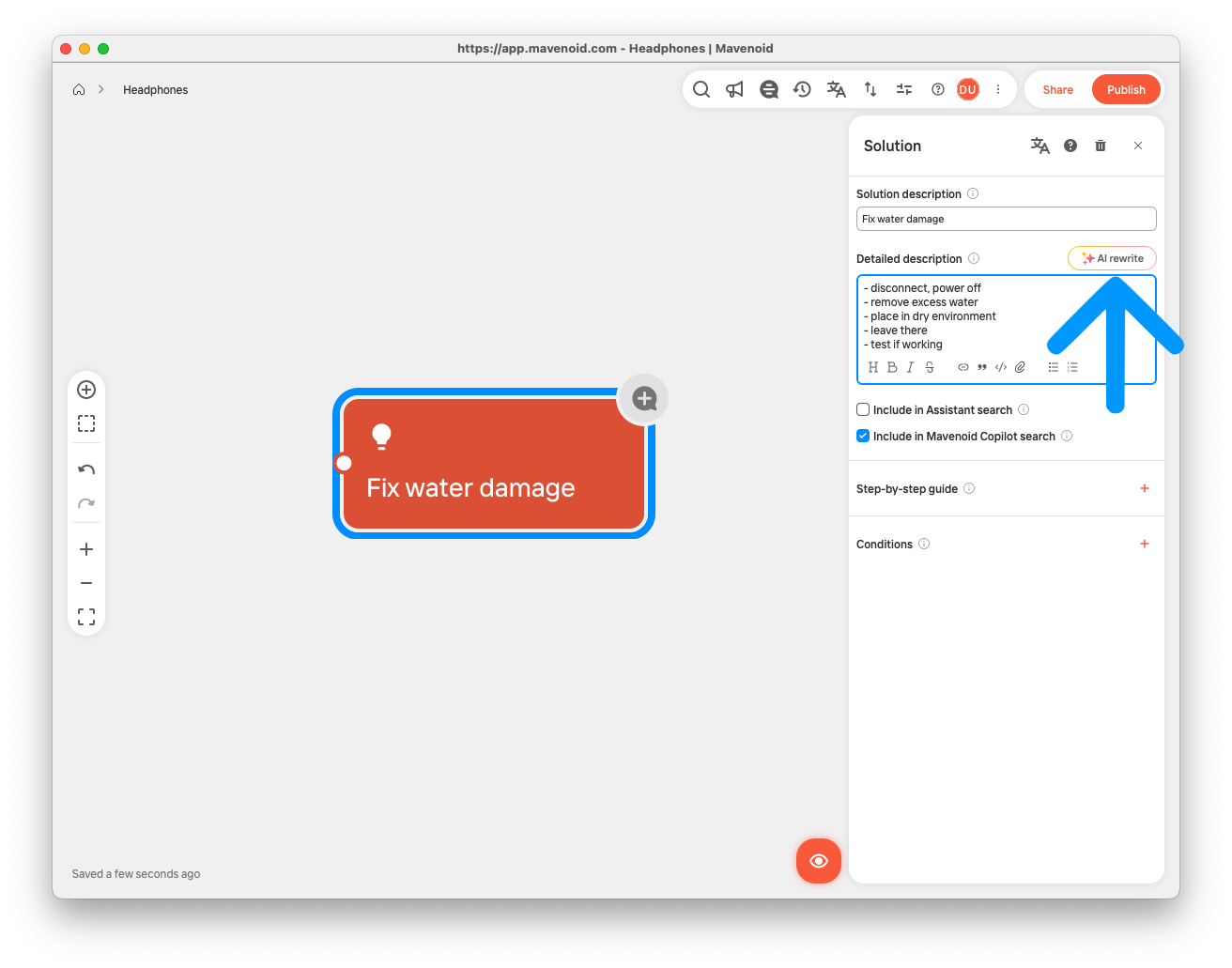The height and width of the screenshot is (968, 1232).
Task: Click the Share button
Action: click(x=1057, y=90)
